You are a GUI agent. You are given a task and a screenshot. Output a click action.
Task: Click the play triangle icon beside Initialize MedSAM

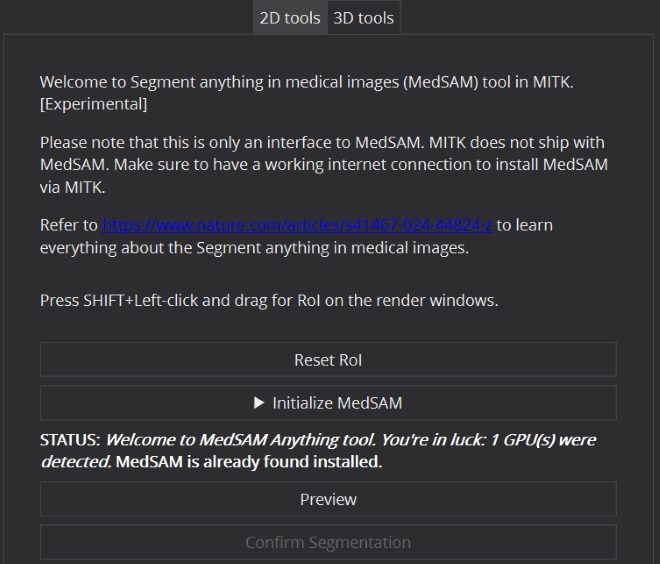259,403
